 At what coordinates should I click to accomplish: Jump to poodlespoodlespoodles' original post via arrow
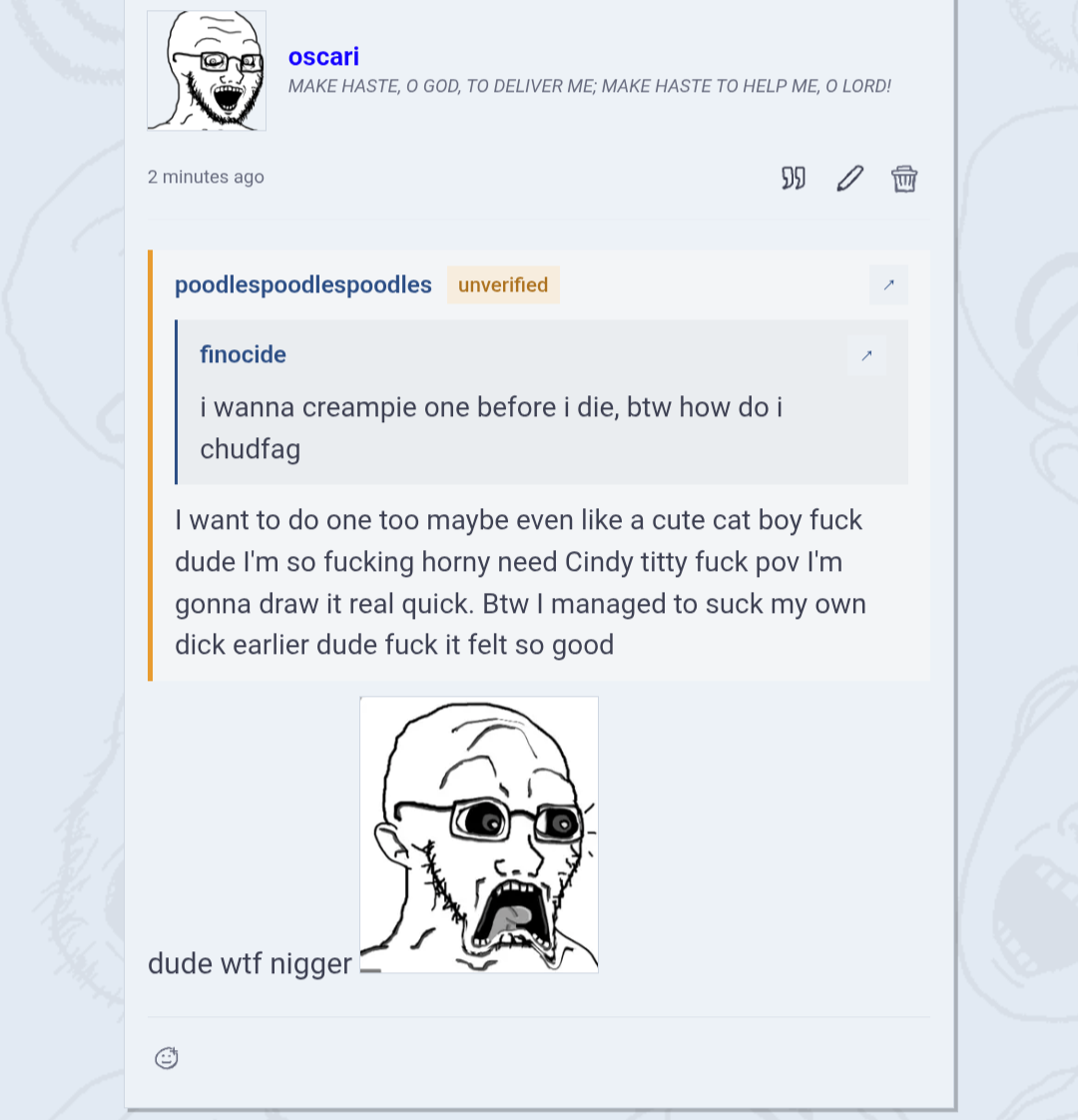click(x=888, y=285)
